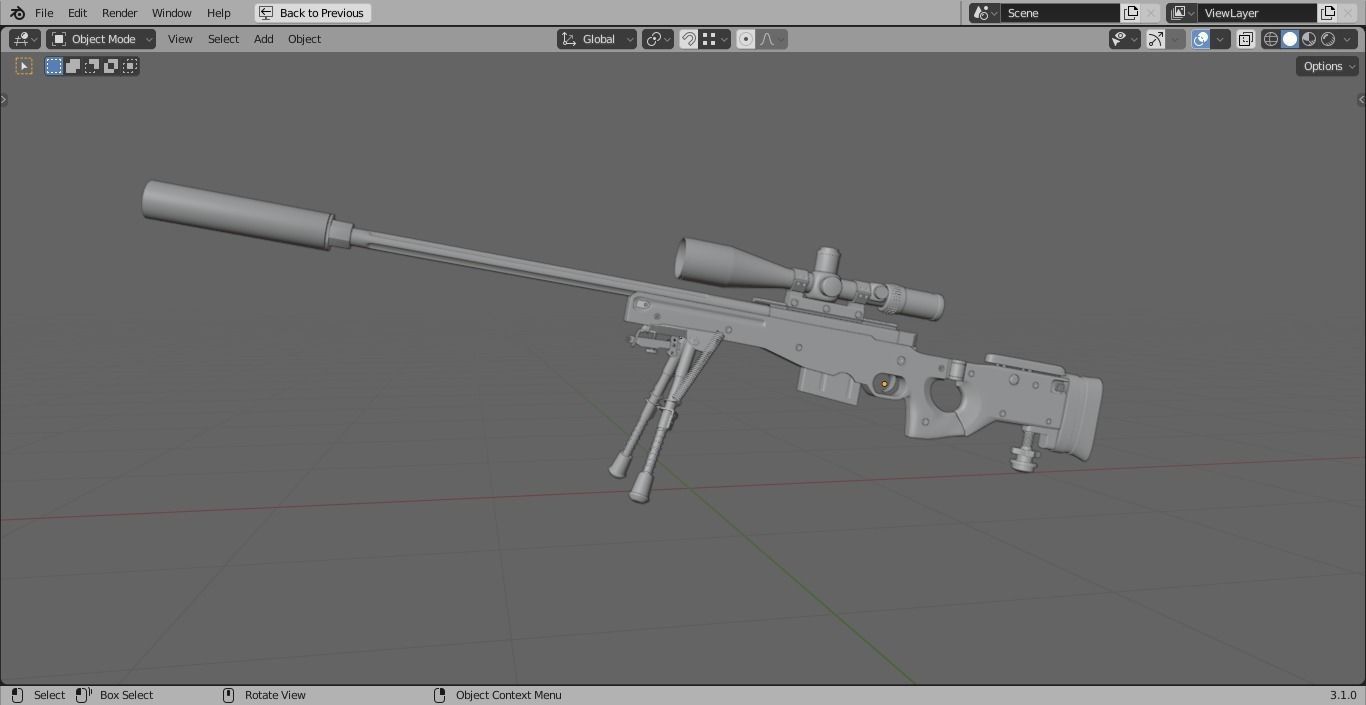The height and width of the screenshot is (705, 1366).
Task: Click the orange object origin dot
Action: coord(884,384)
